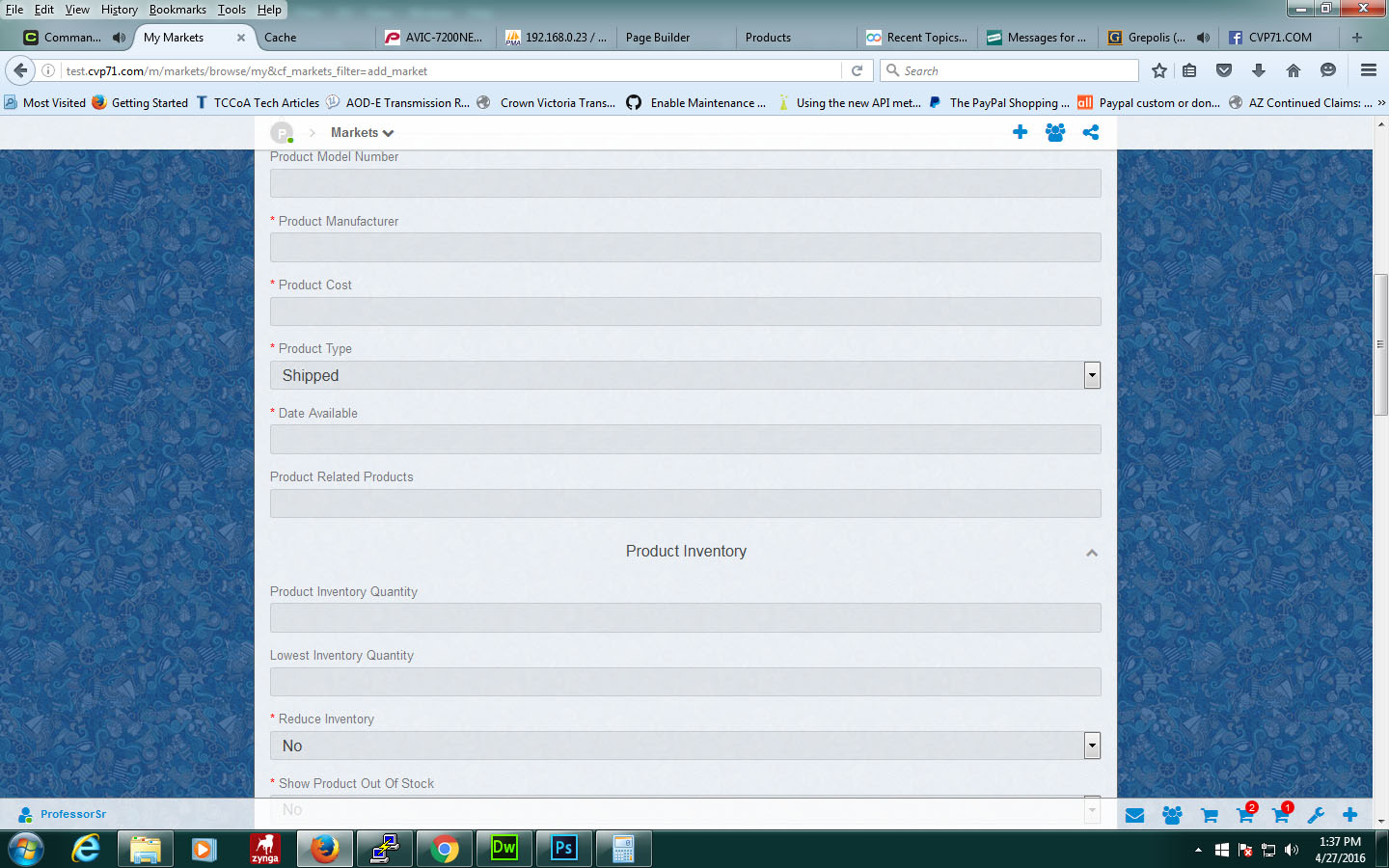
Task: Switch to the Cache tab
Action: [x=315, y=38]
